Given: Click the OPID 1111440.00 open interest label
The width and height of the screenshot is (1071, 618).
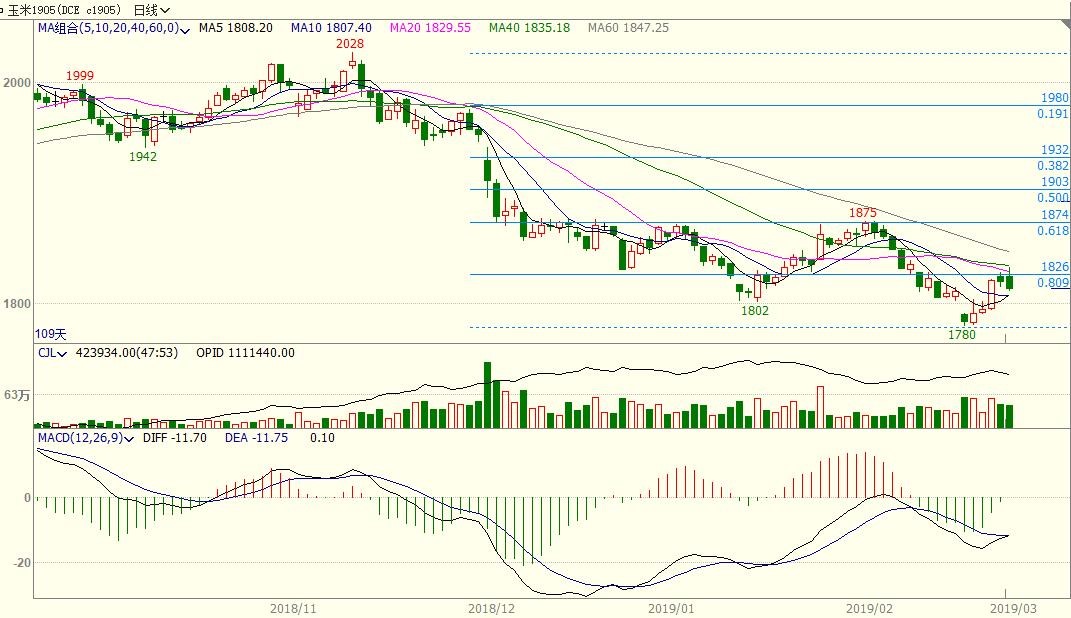Looking at the screenshot, I should coord(244,353).
